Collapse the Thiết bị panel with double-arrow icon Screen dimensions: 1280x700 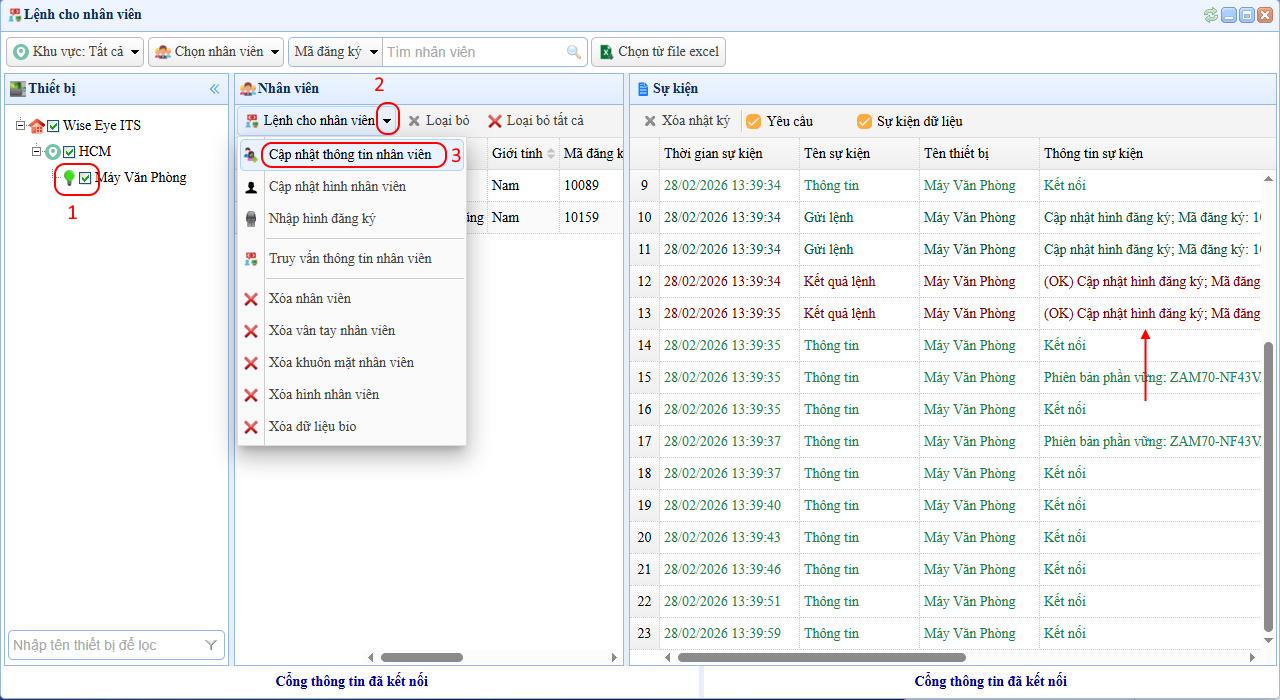pyautogui.click(x=214, y=89)
